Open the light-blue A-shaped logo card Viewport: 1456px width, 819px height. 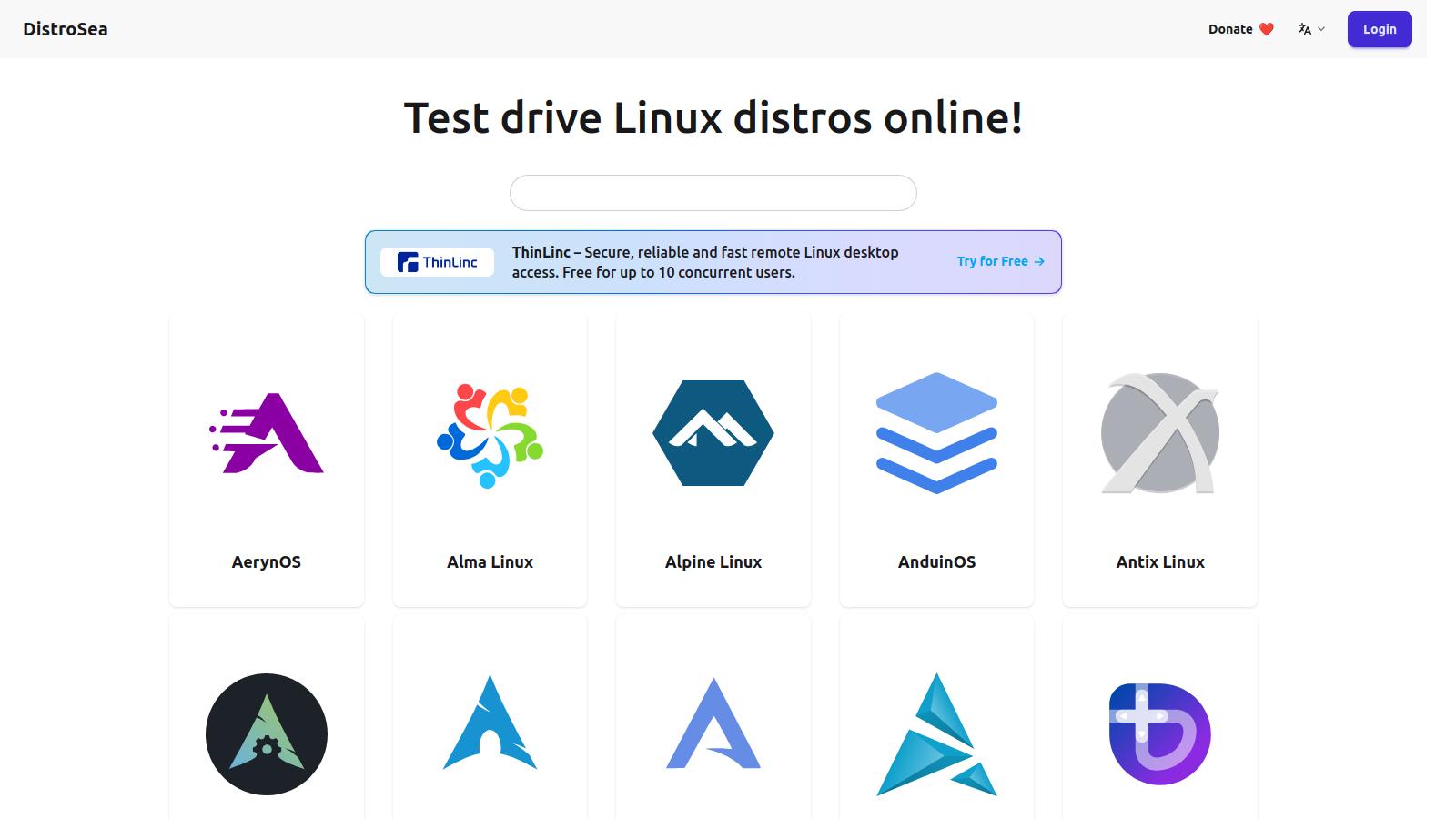point(713,723)
